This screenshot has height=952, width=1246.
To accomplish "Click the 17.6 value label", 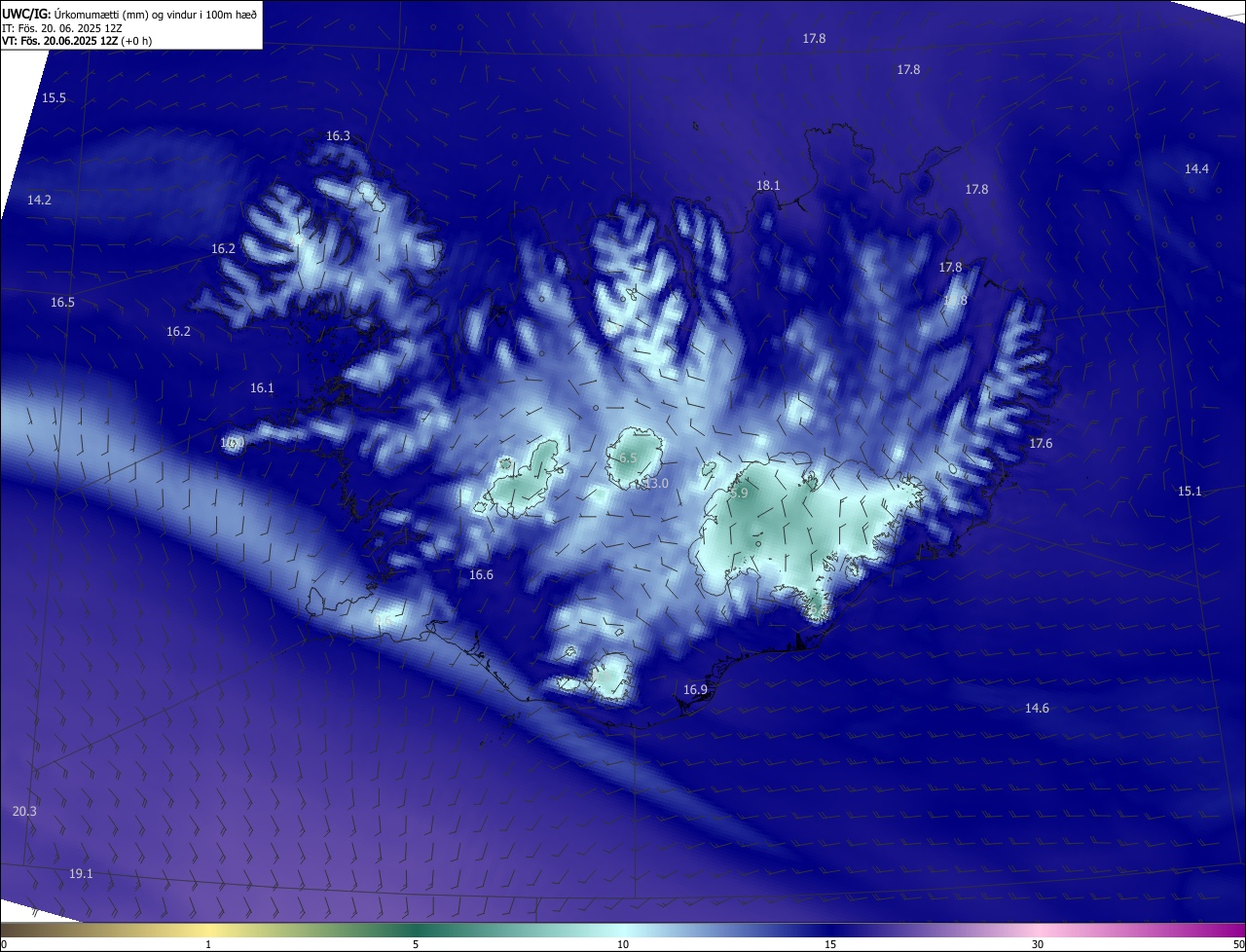I will pyautogui.click(x=1041, y=444).
